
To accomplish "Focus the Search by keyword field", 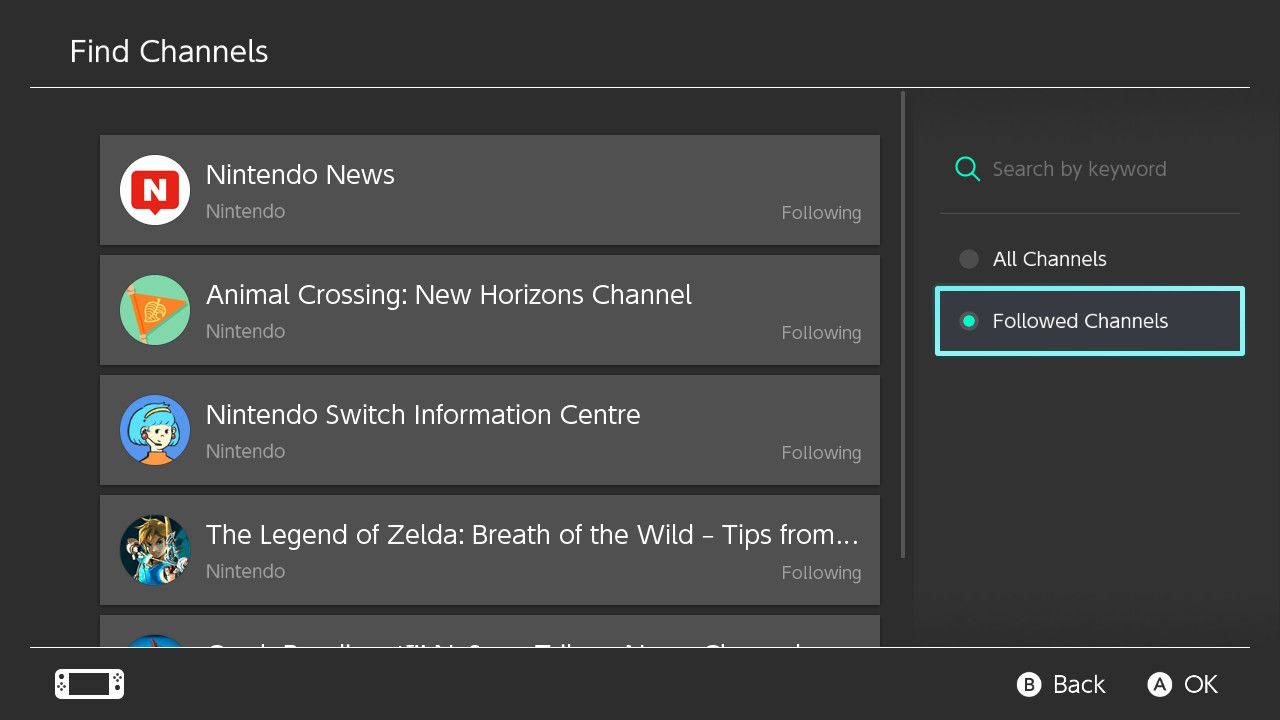I will tap(1090, 169).
